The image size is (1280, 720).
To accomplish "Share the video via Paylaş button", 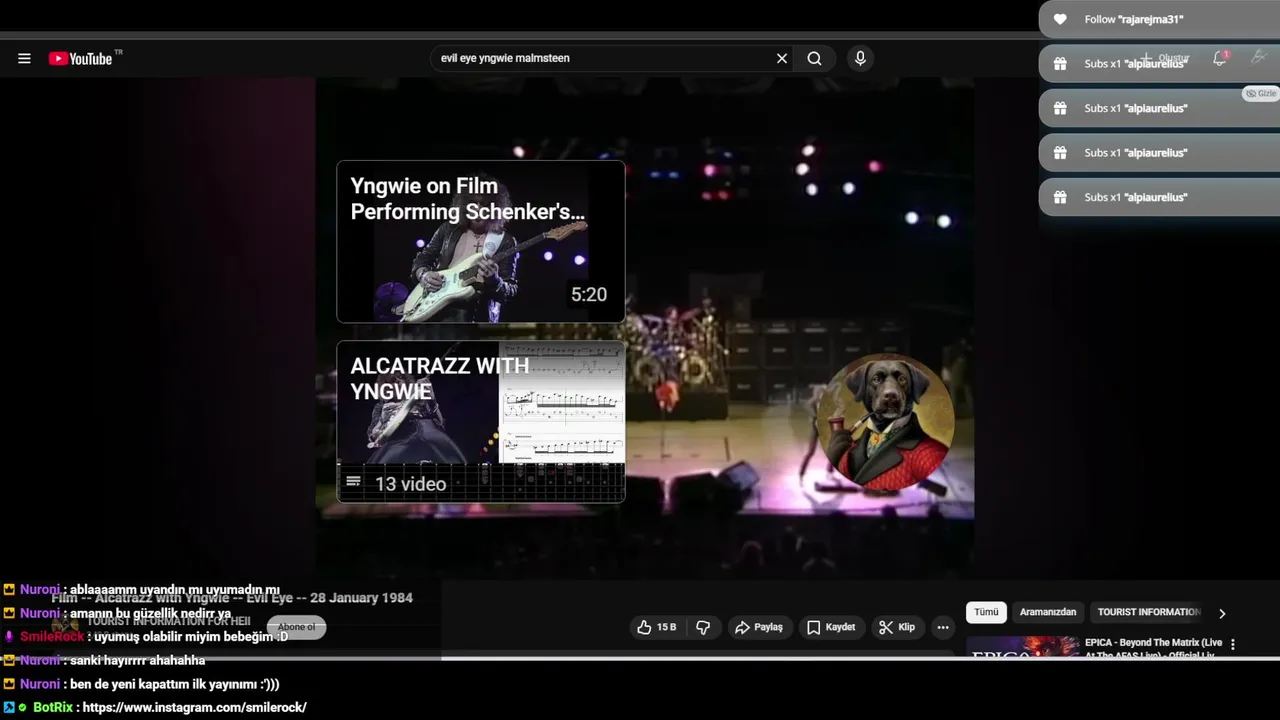I will (x=759, y=627).
